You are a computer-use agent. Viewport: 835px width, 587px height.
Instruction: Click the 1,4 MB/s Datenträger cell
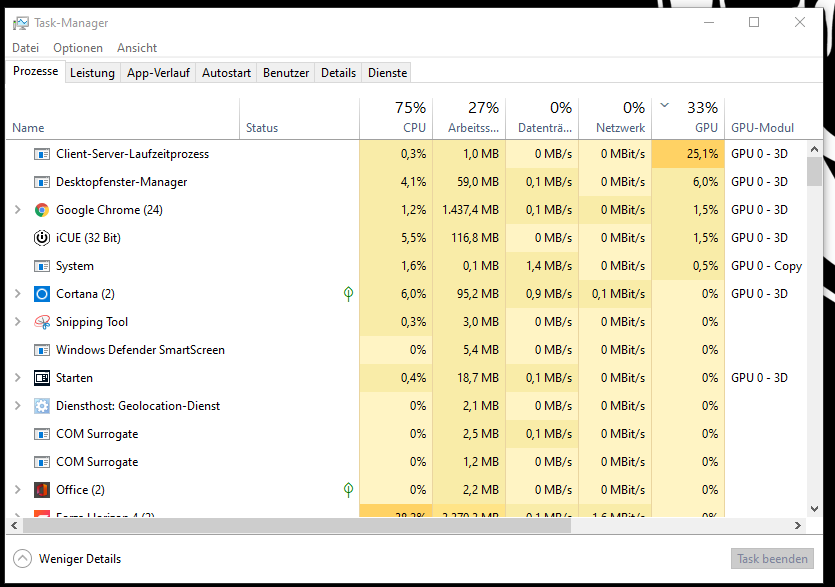pos(542,266)
